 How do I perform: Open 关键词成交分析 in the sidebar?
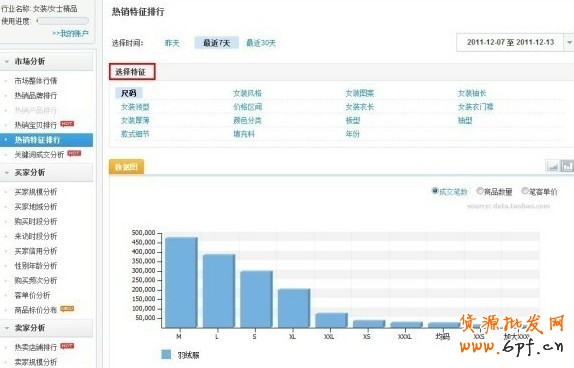point(39,155)
